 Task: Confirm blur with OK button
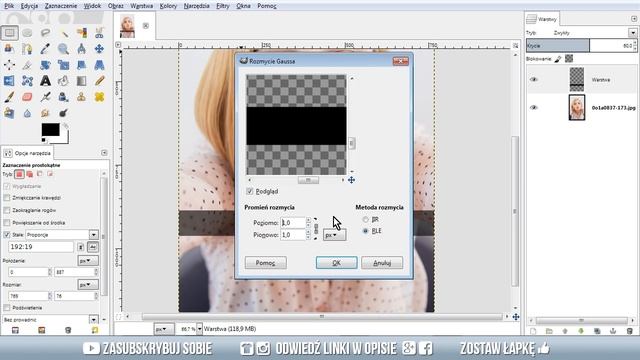point(336,263)
